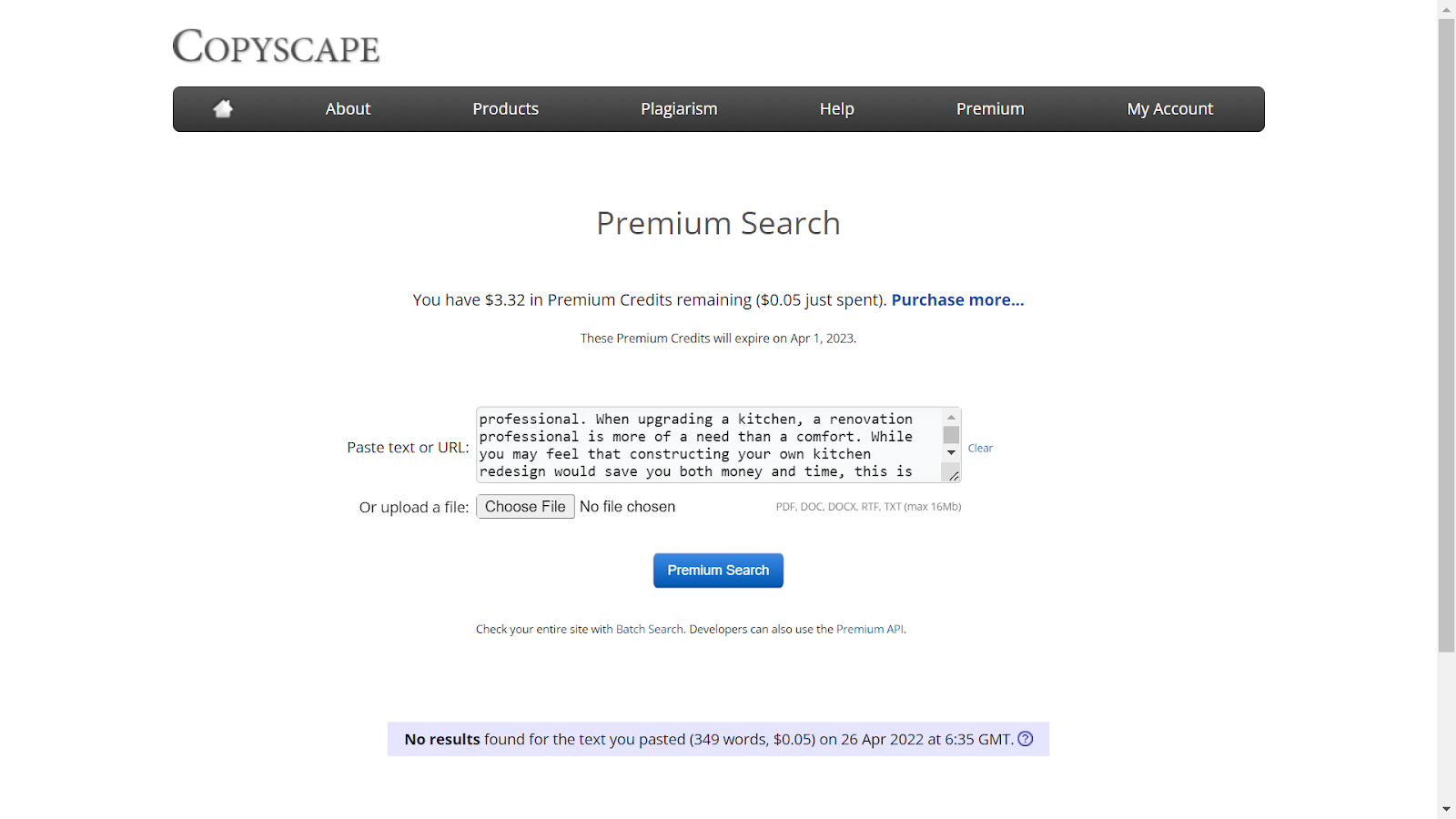1456x819 pixels.
Task: Click the 'Paste text or URL:' label
Action: (x=408, y=448)
